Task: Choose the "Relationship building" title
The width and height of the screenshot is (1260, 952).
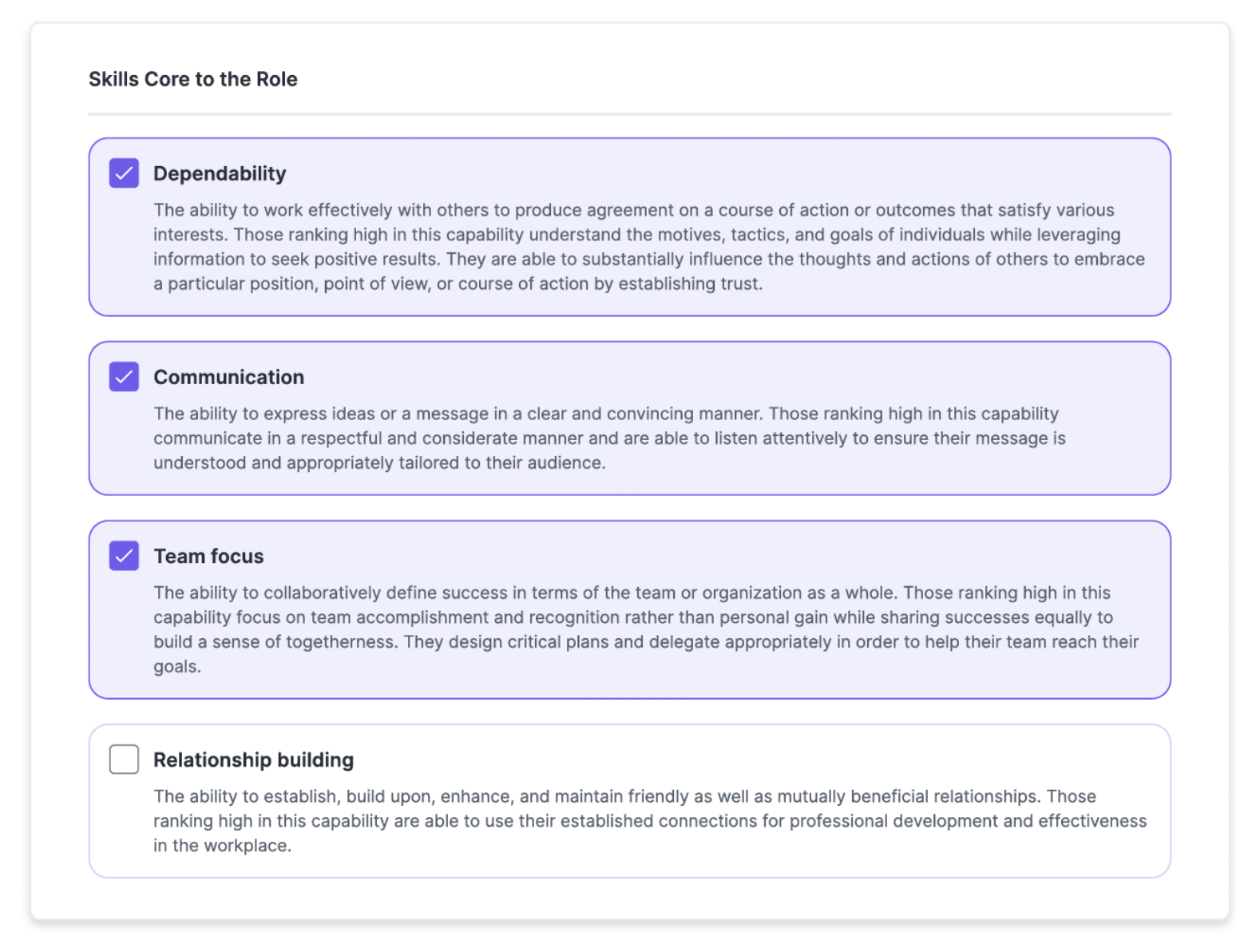Action: click(x=253, y=760)
